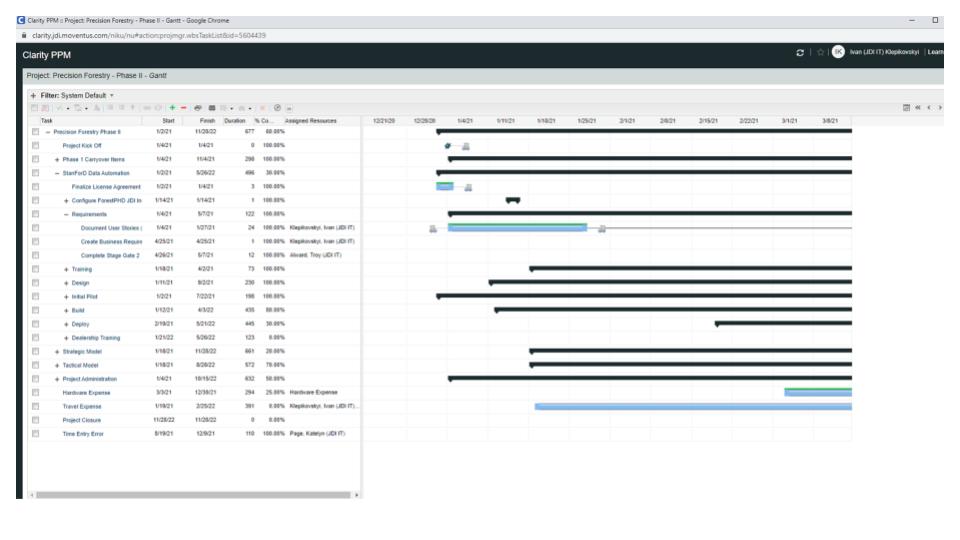The height and width of the screenshot is (540, 960).
Task: Tick checkbox for Time Entry Error row
Action: [36, 433]
